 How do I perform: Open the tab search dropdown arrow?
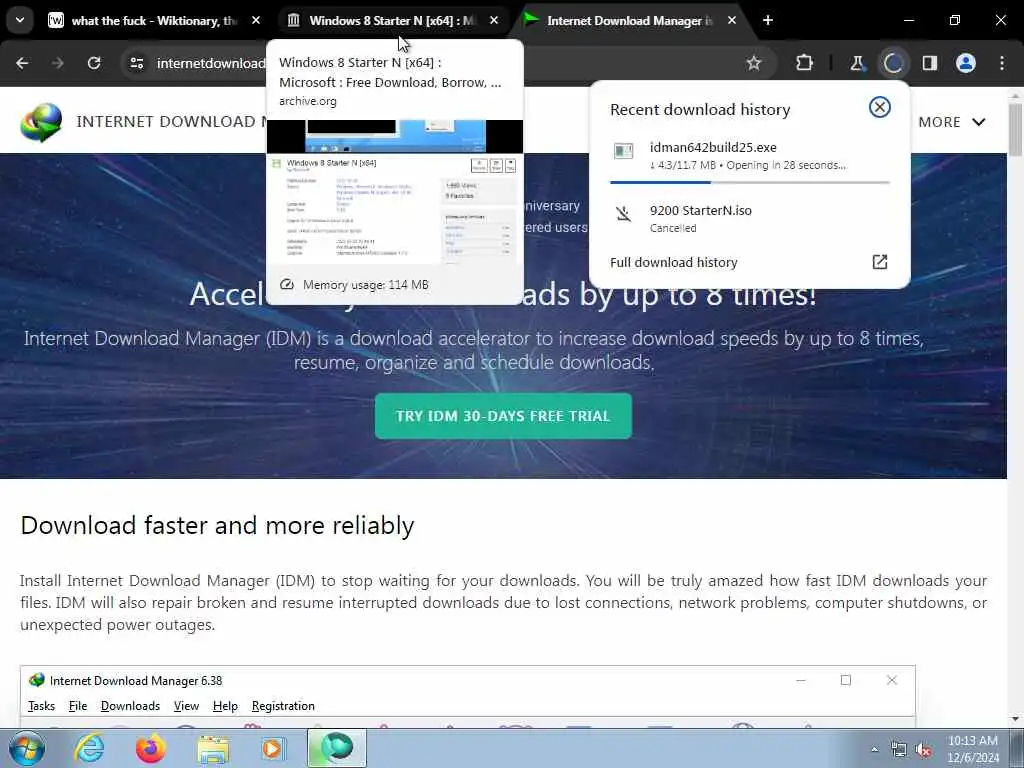click(20, 20)
